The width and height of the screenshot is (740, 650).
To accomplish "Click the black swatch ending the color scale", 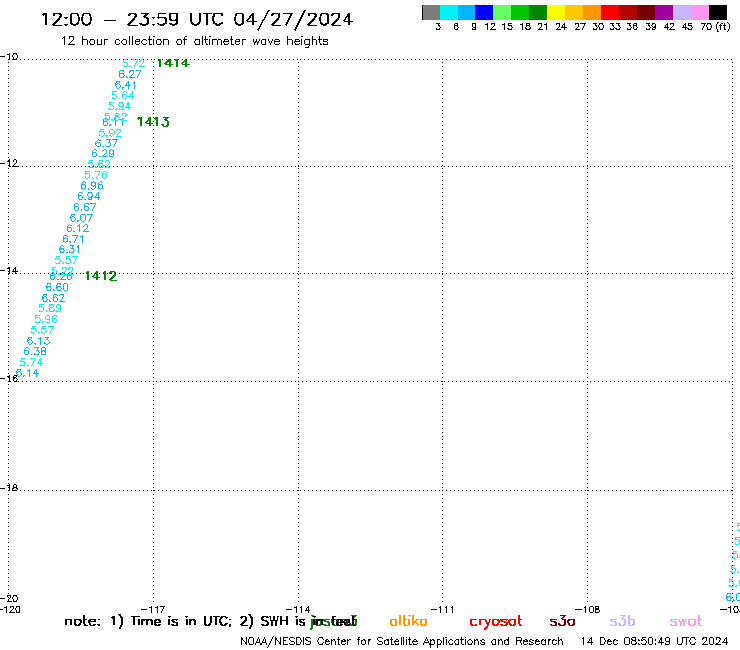I will (718, 12).
